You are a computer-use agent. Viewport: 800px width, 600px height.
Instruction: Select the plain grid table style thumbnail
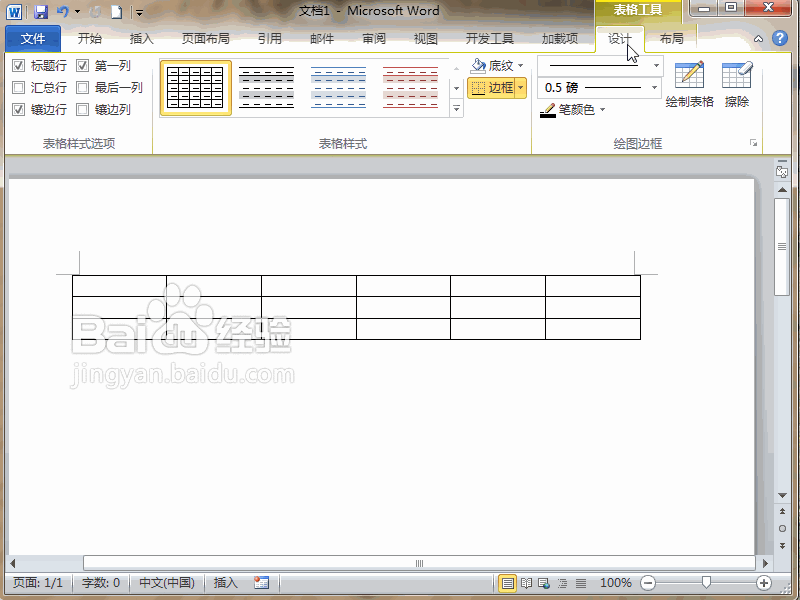click(x=195, y=88)
